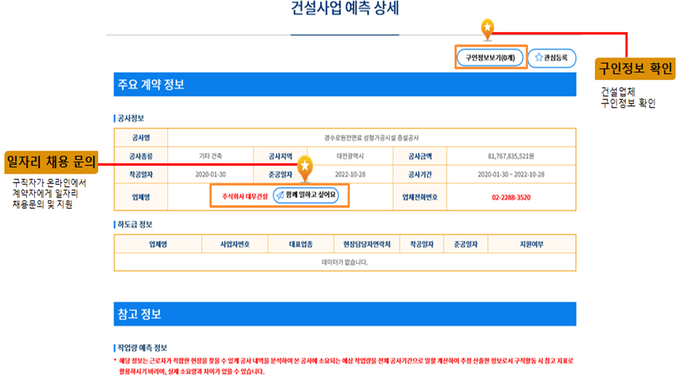680x386 pixels.
Task: Select the period 2020-01-30 ~ 2022-10-28
Action: tap(511, 174)
